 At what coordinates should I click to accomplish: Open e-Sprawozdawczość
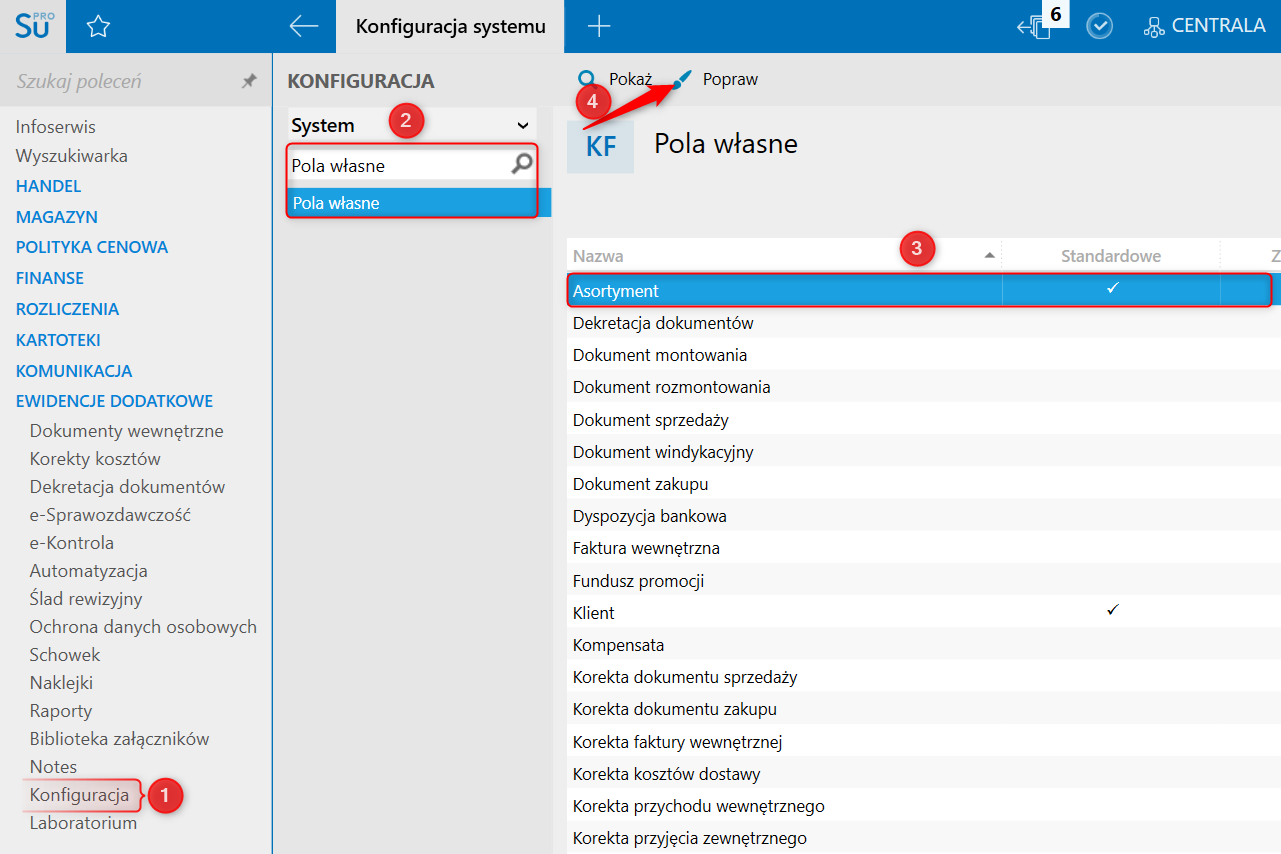[x=110, y=515]
